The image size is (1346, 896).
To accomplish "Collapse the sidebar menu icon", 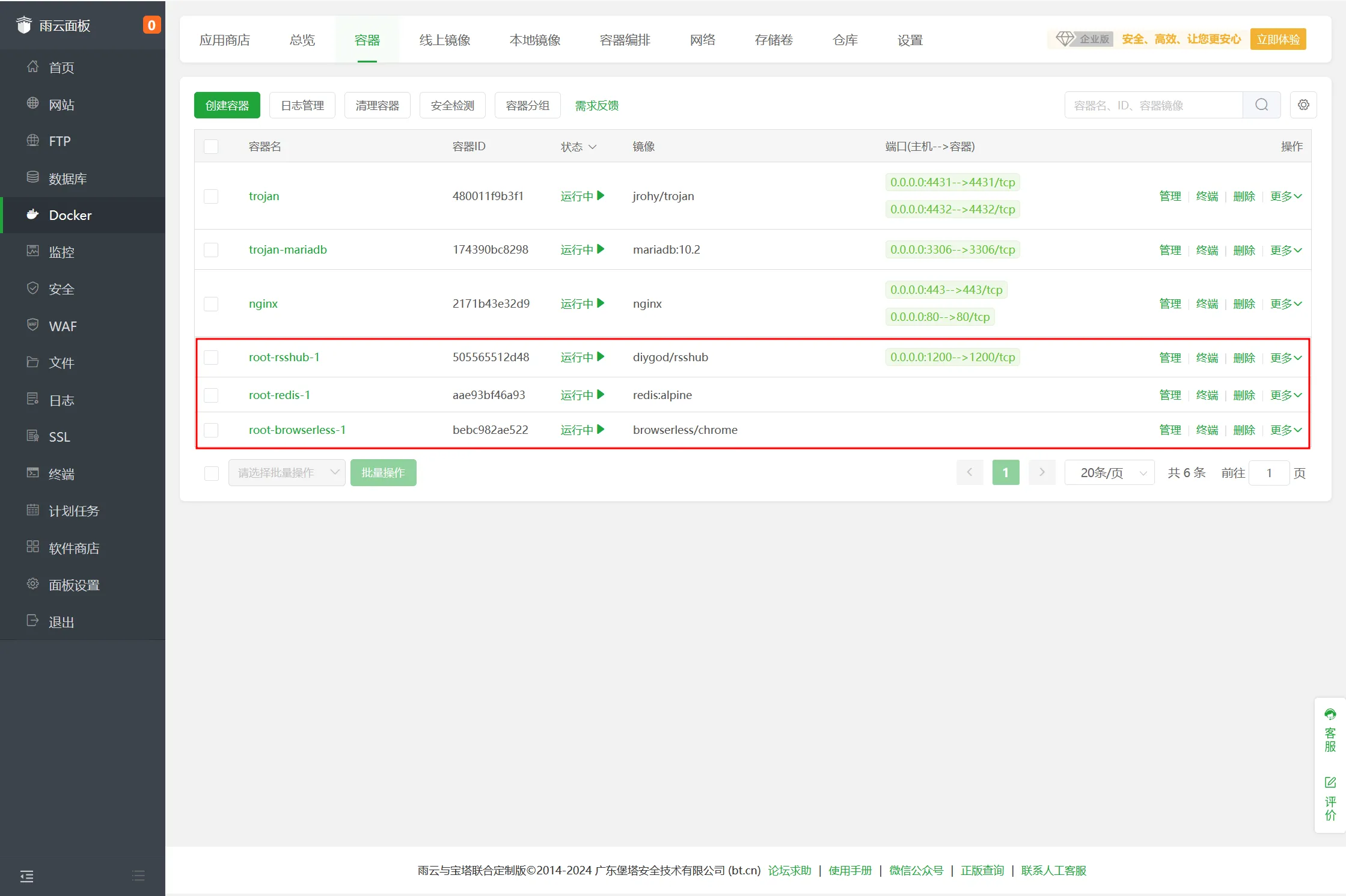I will (26, 876).
